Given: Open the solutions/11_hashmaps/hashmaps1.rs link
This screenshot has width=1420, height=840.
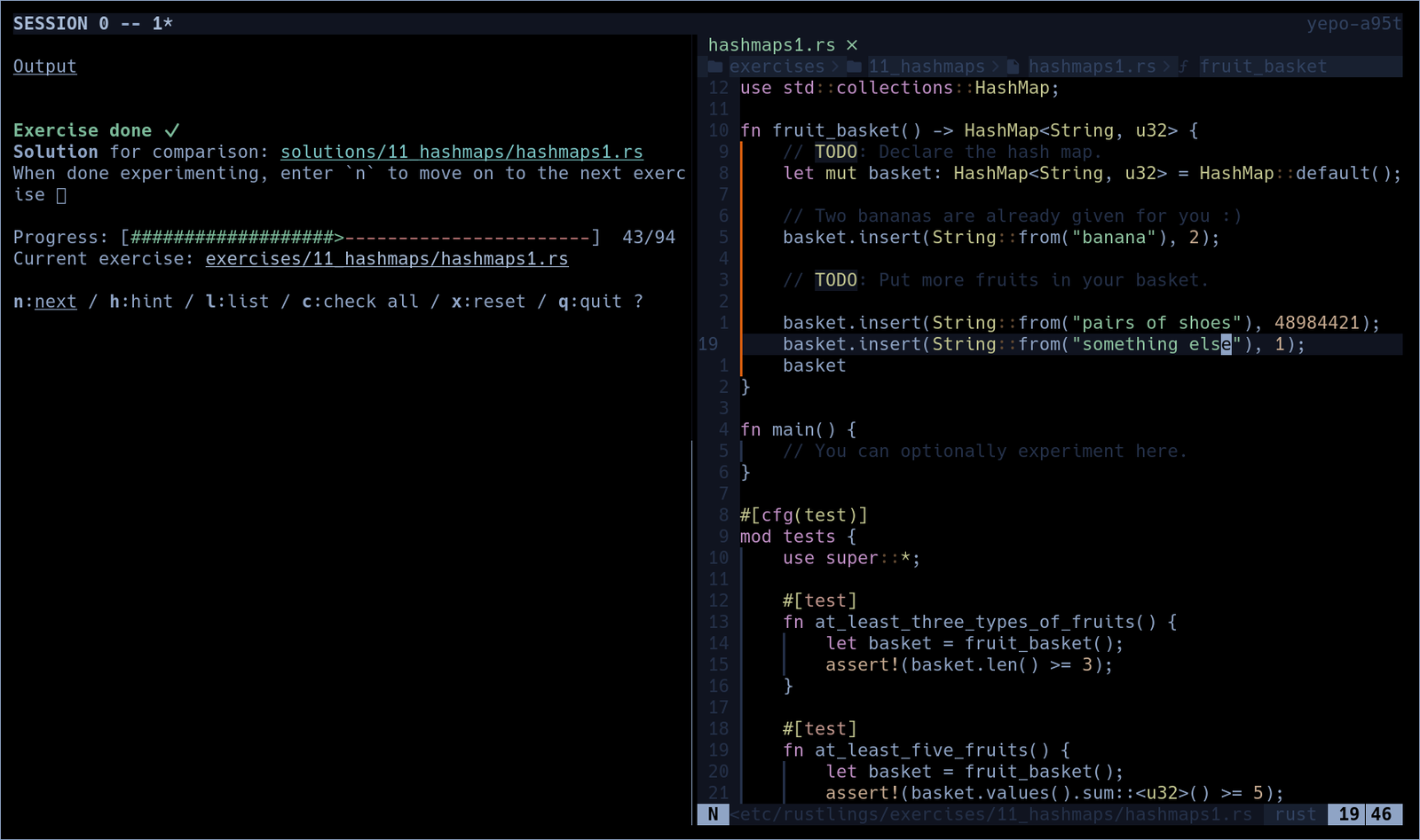Looking at the screenshot, I should coord(461,152).
